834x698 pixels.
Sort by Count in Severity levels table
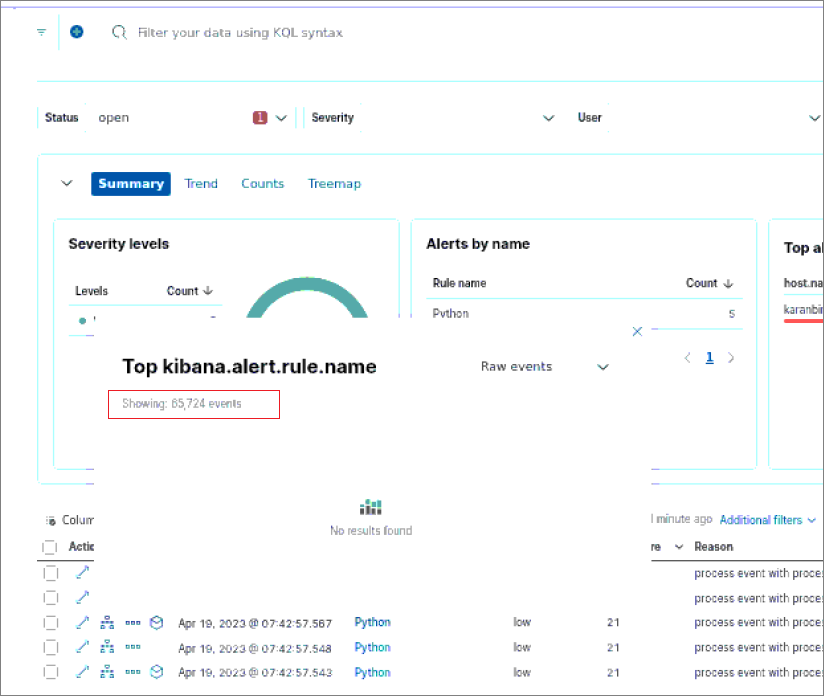(190, 291)
